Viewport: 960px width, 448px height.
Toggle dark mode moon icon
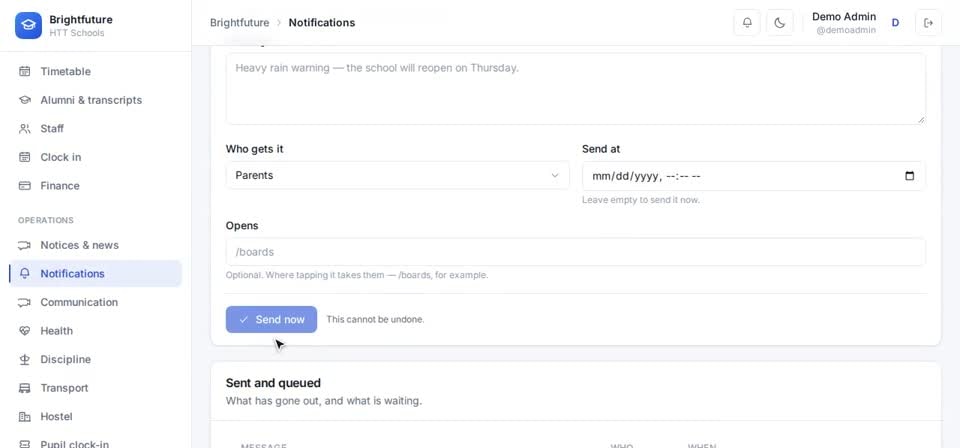point(779,23)
